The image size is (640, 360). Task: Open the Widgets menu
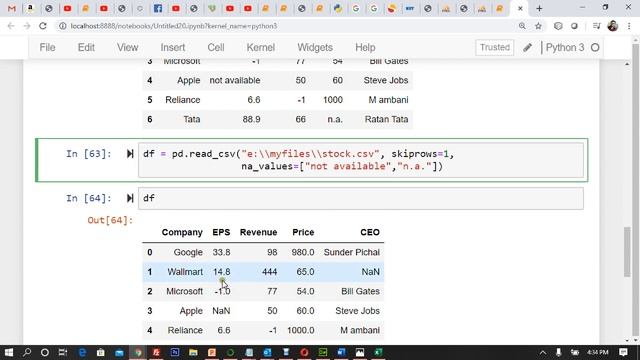tap(315, 47)
